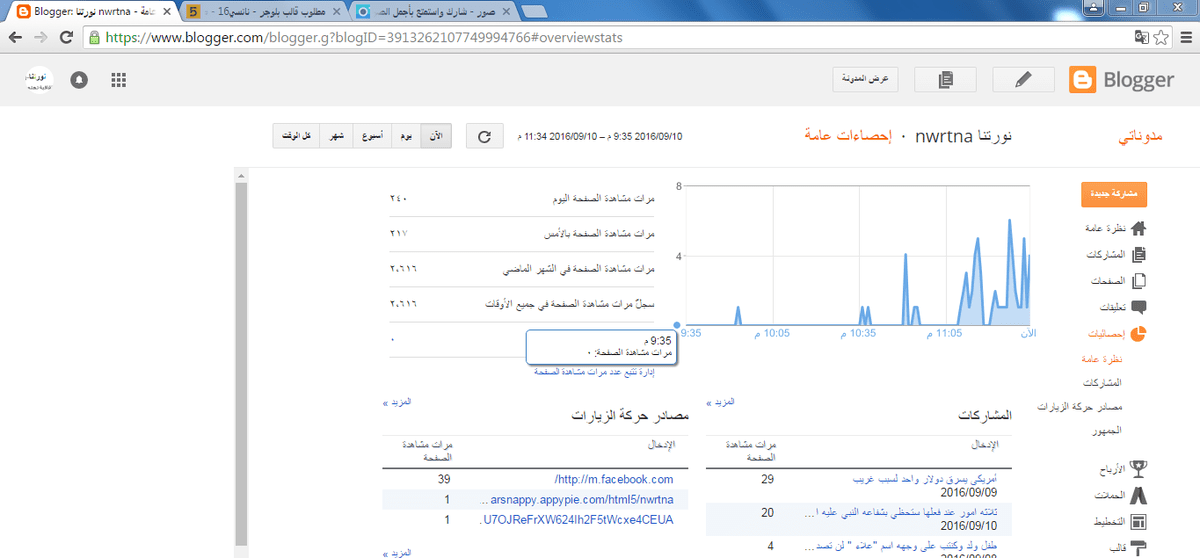
Task: Click the green HTTPS padlock icon
Action: [94, 37]
